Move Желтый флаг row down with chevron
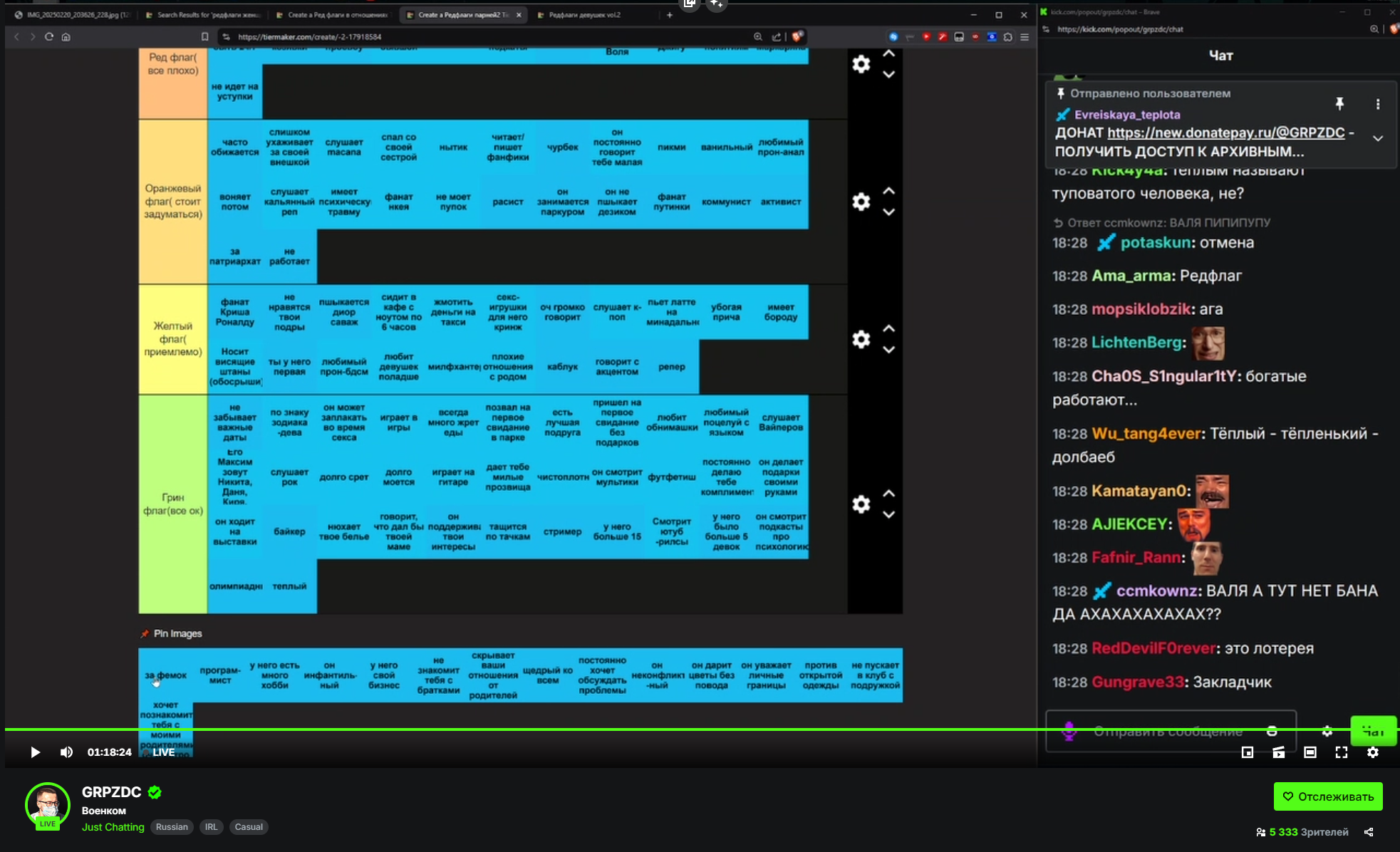1400x852 pixels. pyautogui.click(x=888, y=350)
